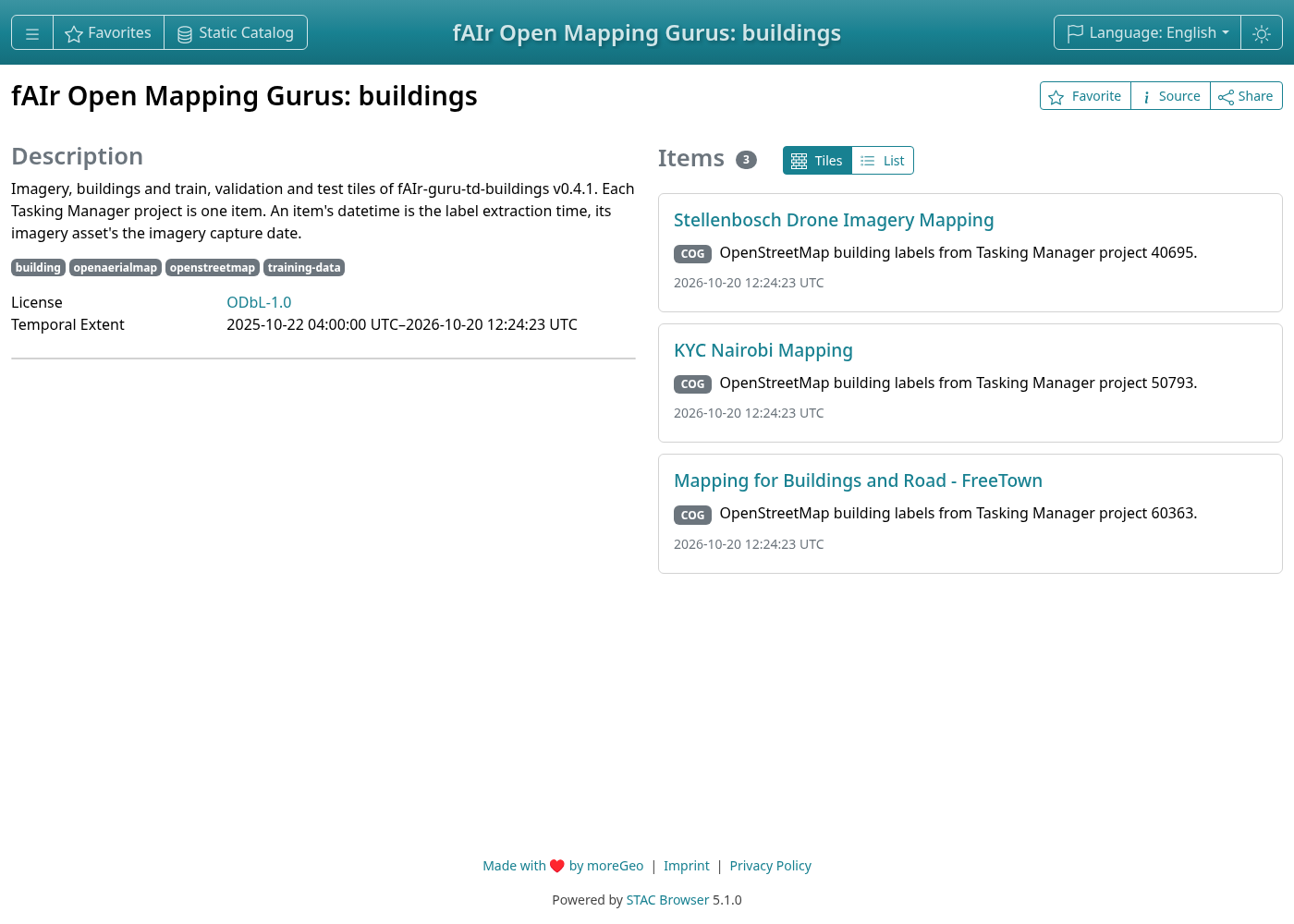The width and height of the screenshot is (1294, 924).
Task: Open the Imprint page
Action: click(687, 866)
